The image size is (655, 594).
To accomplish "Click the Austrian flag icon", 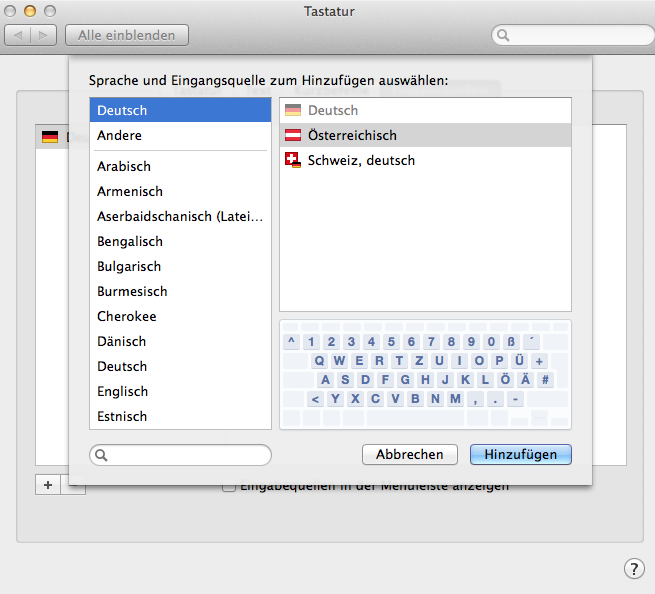I will [293, 135].
